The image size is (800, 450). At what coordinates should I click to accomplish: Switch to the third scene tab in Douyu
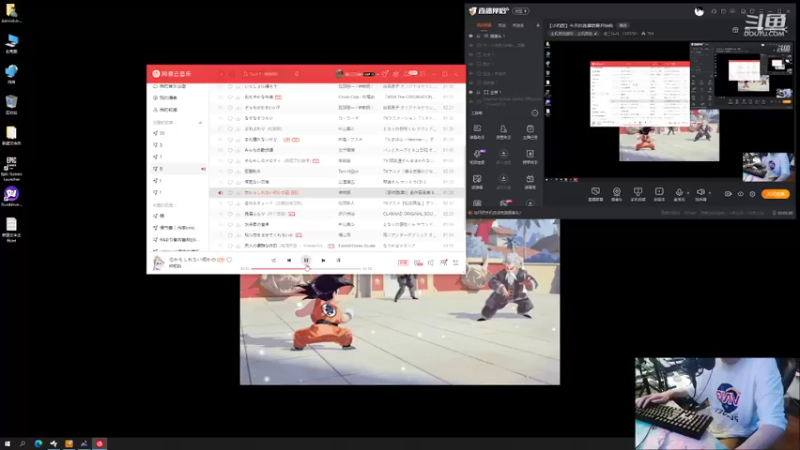click(518, 25)
